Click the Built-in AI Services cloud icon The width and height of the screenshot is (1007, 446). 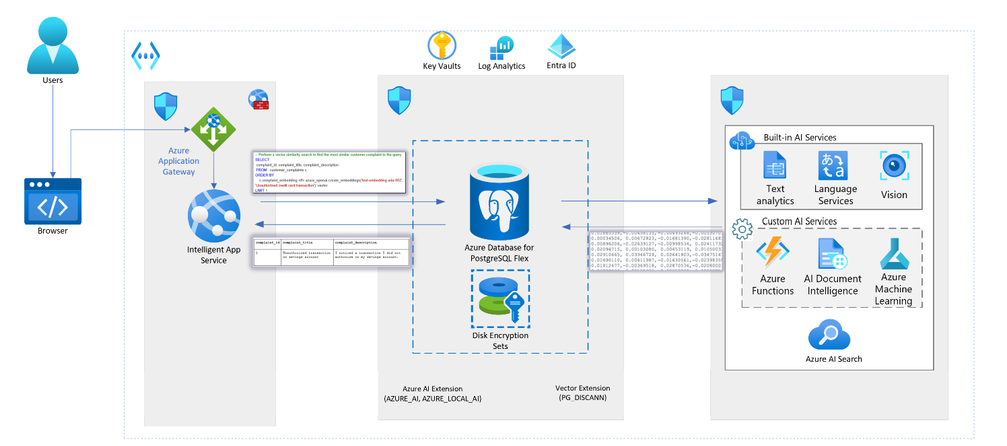742,141
